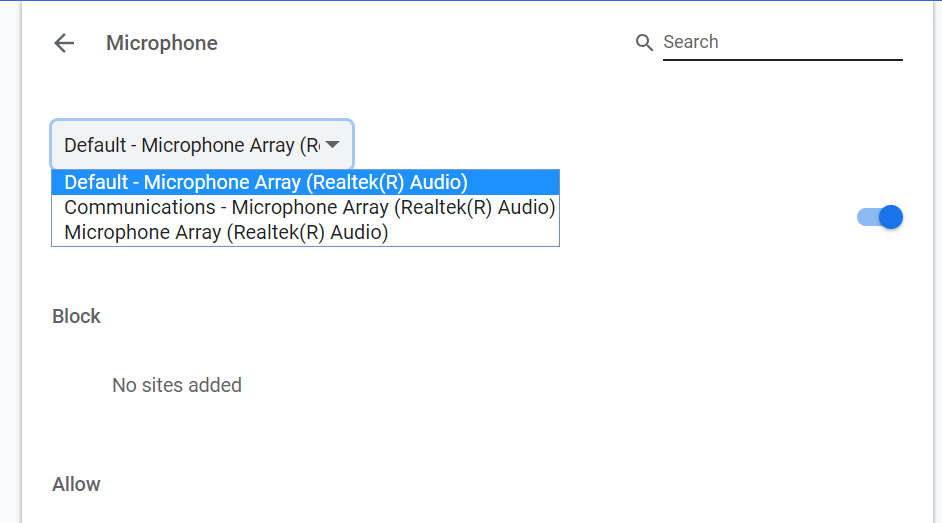
Task: Focus the Search settings text field
Action: click(782, 42)
